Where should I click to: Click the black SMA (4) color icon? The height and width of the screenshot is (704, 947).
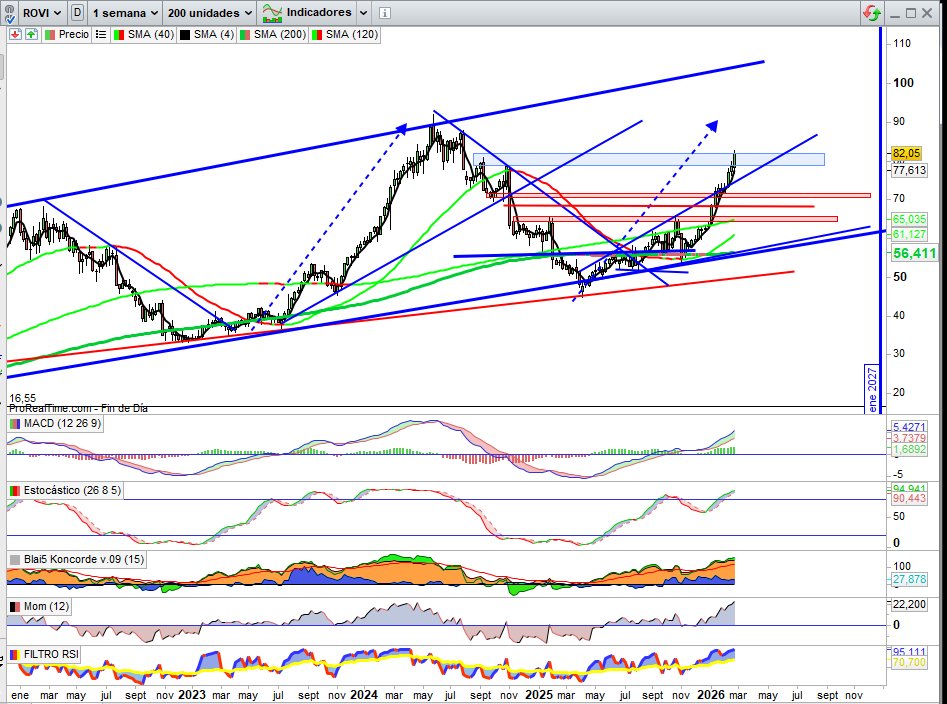tap(185, 35)
